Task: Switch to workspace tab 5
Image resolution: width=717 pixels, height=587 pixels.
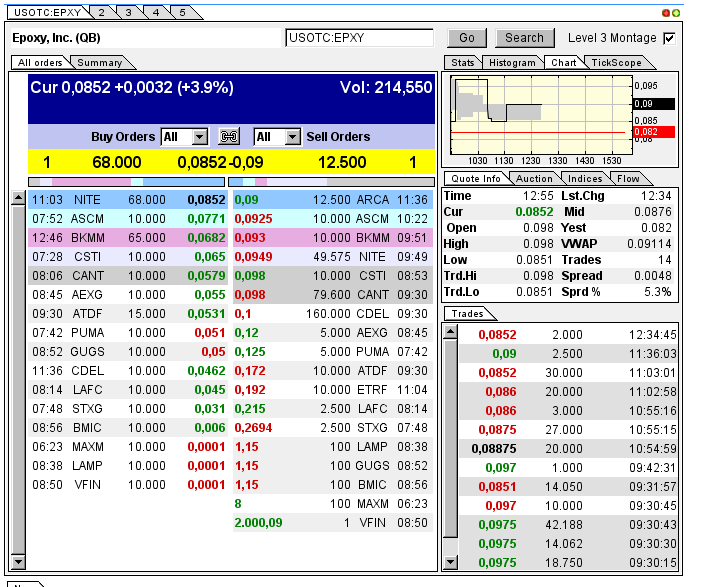Action: 183,12
